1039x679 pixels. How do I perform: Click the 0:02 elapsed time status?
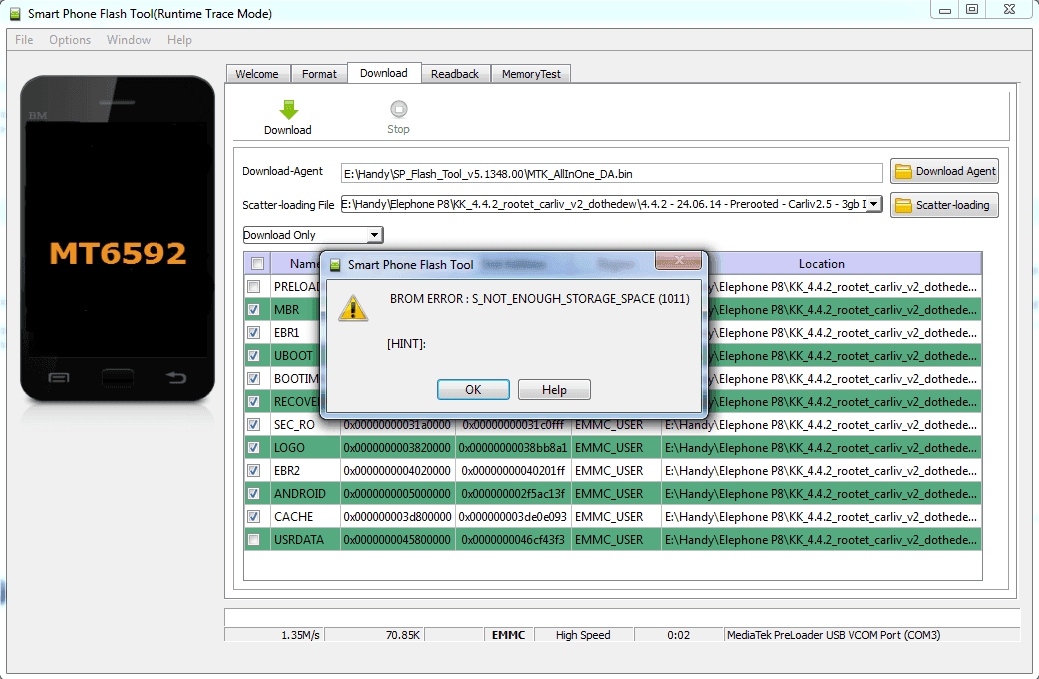click(x=679, y=635)
